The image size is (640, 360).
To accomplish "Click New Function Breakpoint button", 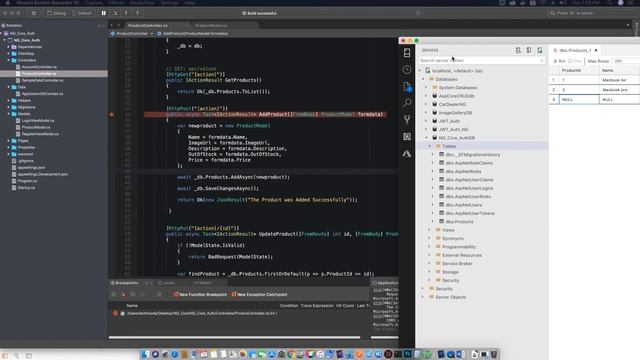I will [200, 295].
